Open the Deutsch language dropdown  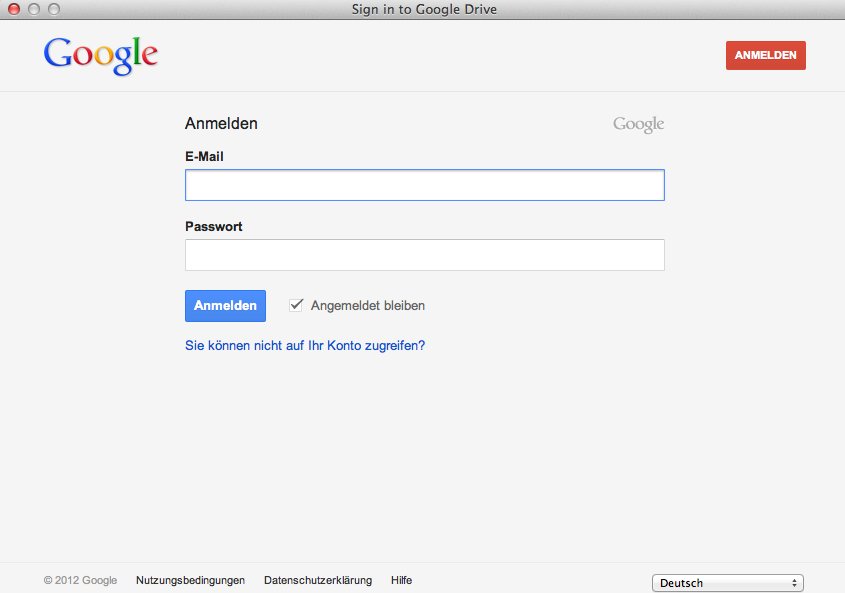coord(728,583)
